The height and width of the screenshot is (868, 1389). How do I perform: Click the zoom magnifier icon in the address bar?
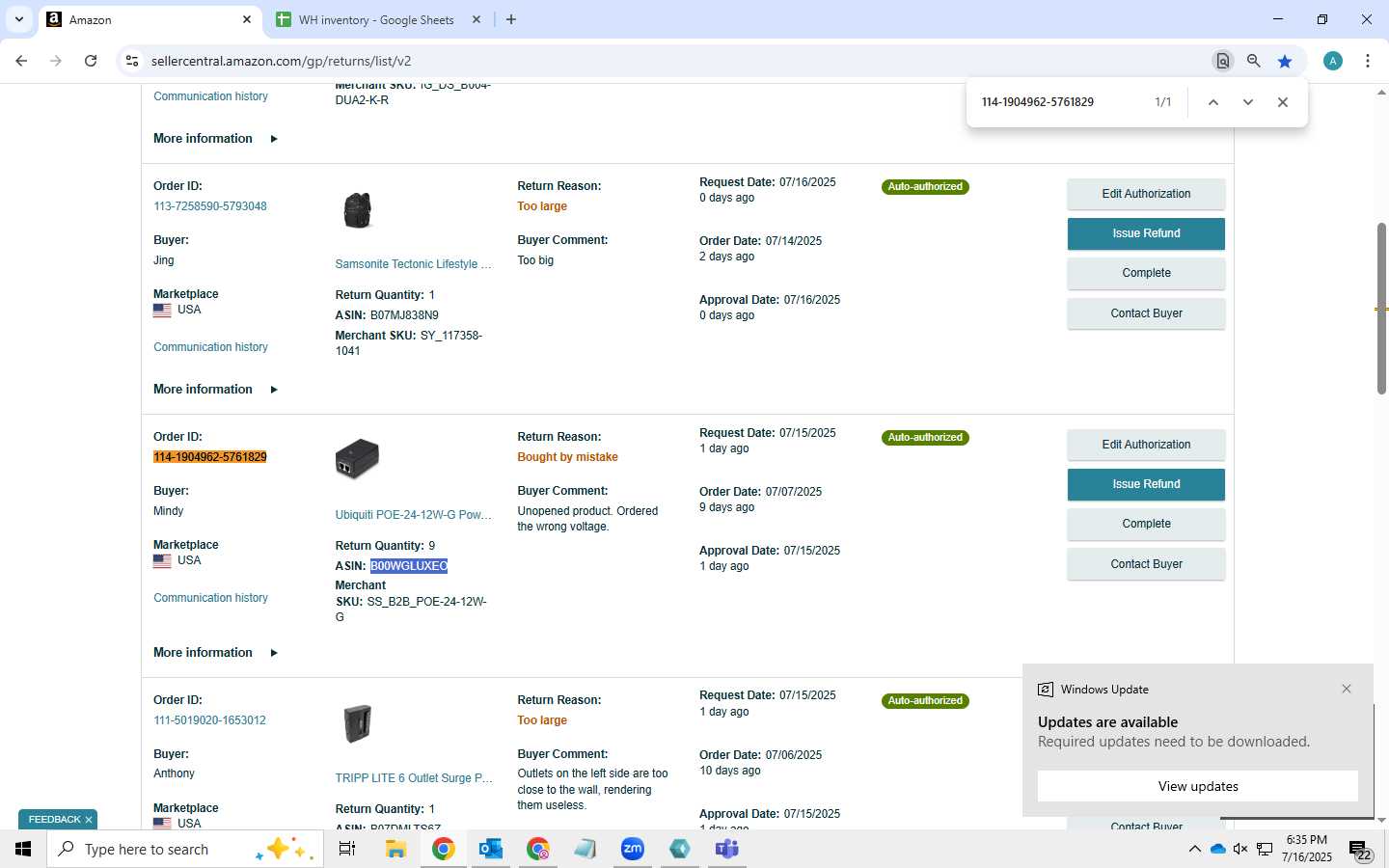point(1253,61)
